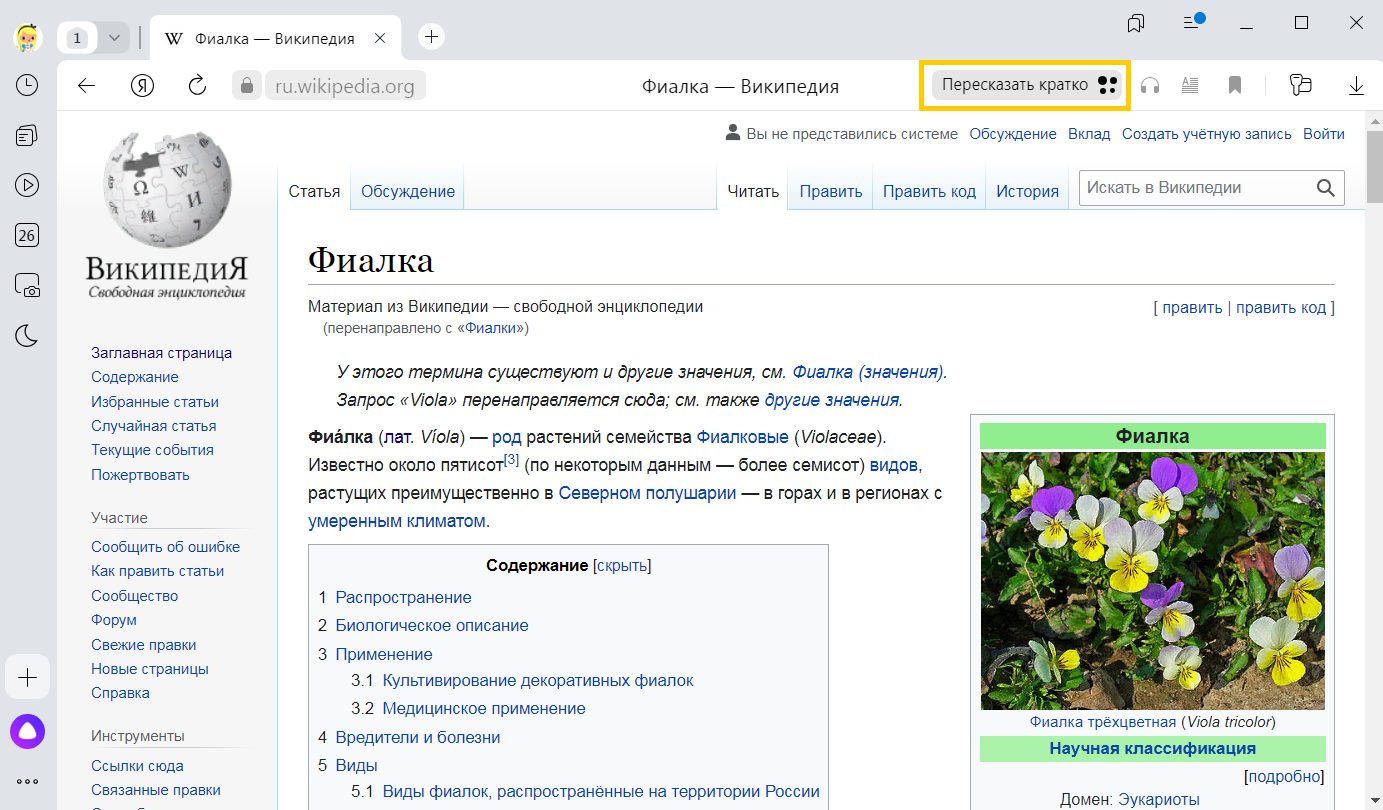Open Alice voice assistant purple icon
1383x810 pixels.
click(27, 732)
